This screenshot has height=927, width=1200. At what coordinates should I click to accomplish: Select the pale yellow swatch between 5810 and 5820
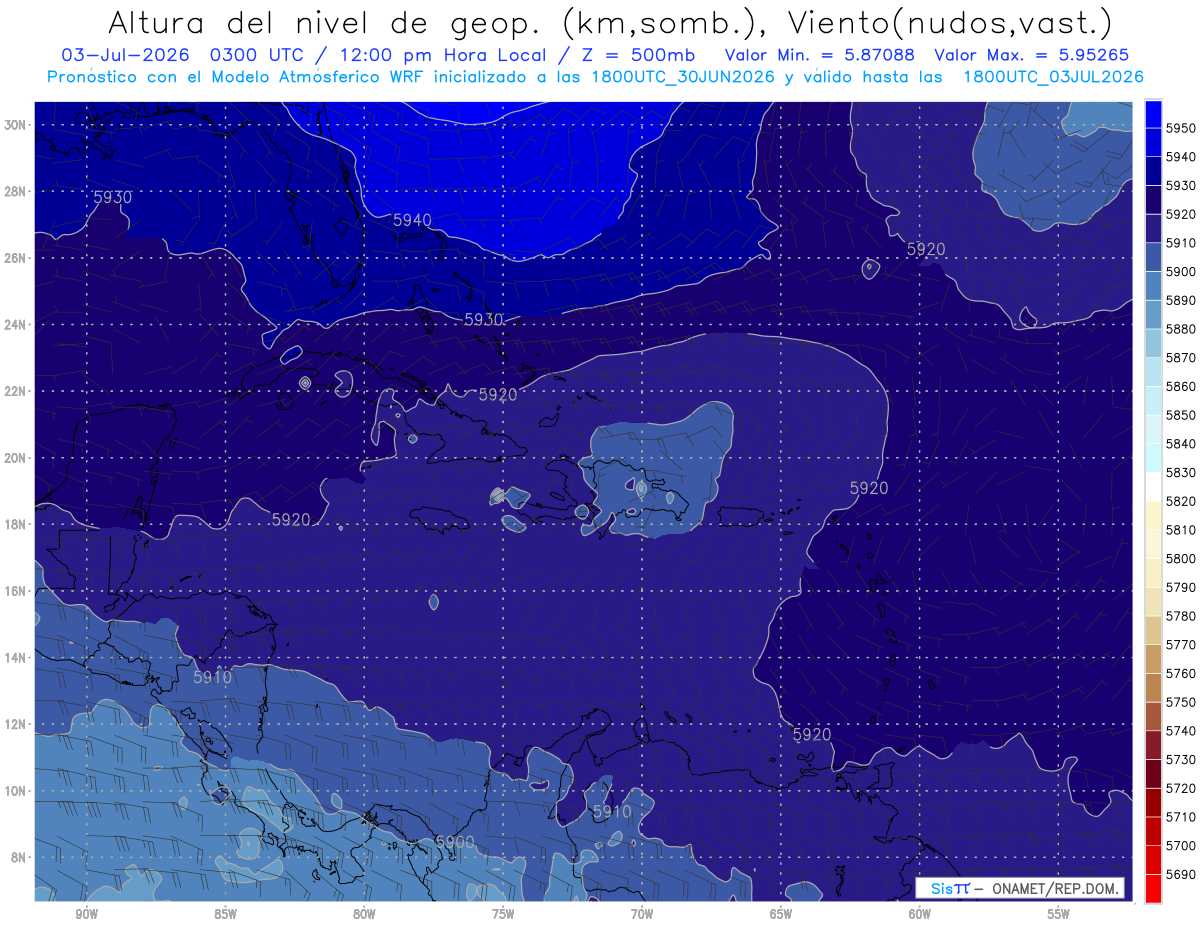(x=1153, y=515)
